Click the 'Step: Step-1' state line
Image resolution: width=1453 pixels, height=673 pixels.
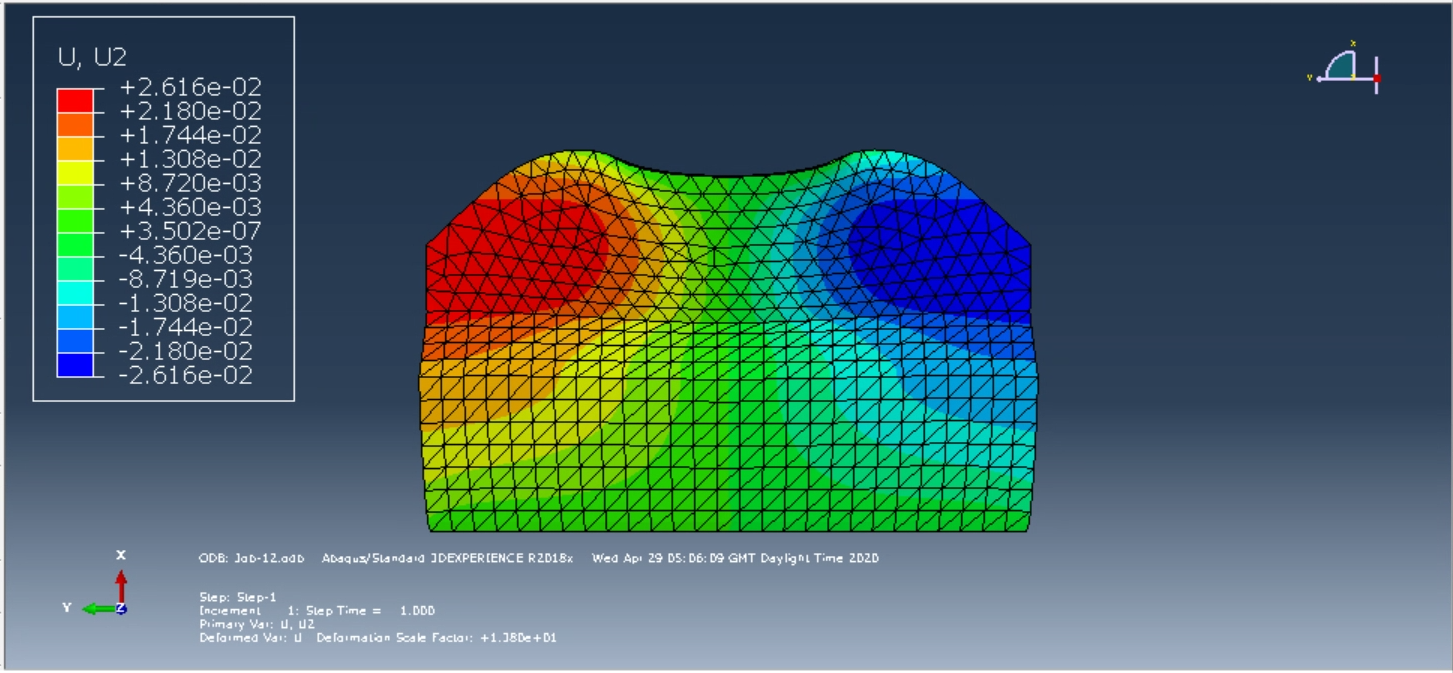[x=237, y=597]
